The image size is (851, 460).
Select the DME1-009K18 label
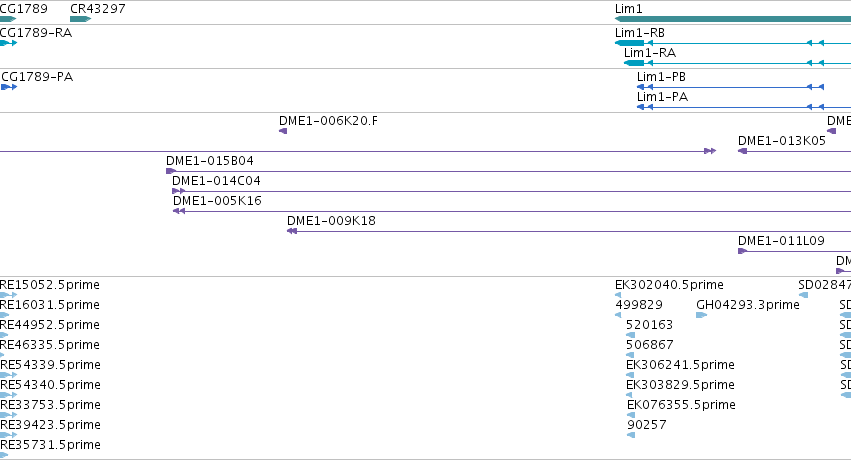tap(331, 221)
